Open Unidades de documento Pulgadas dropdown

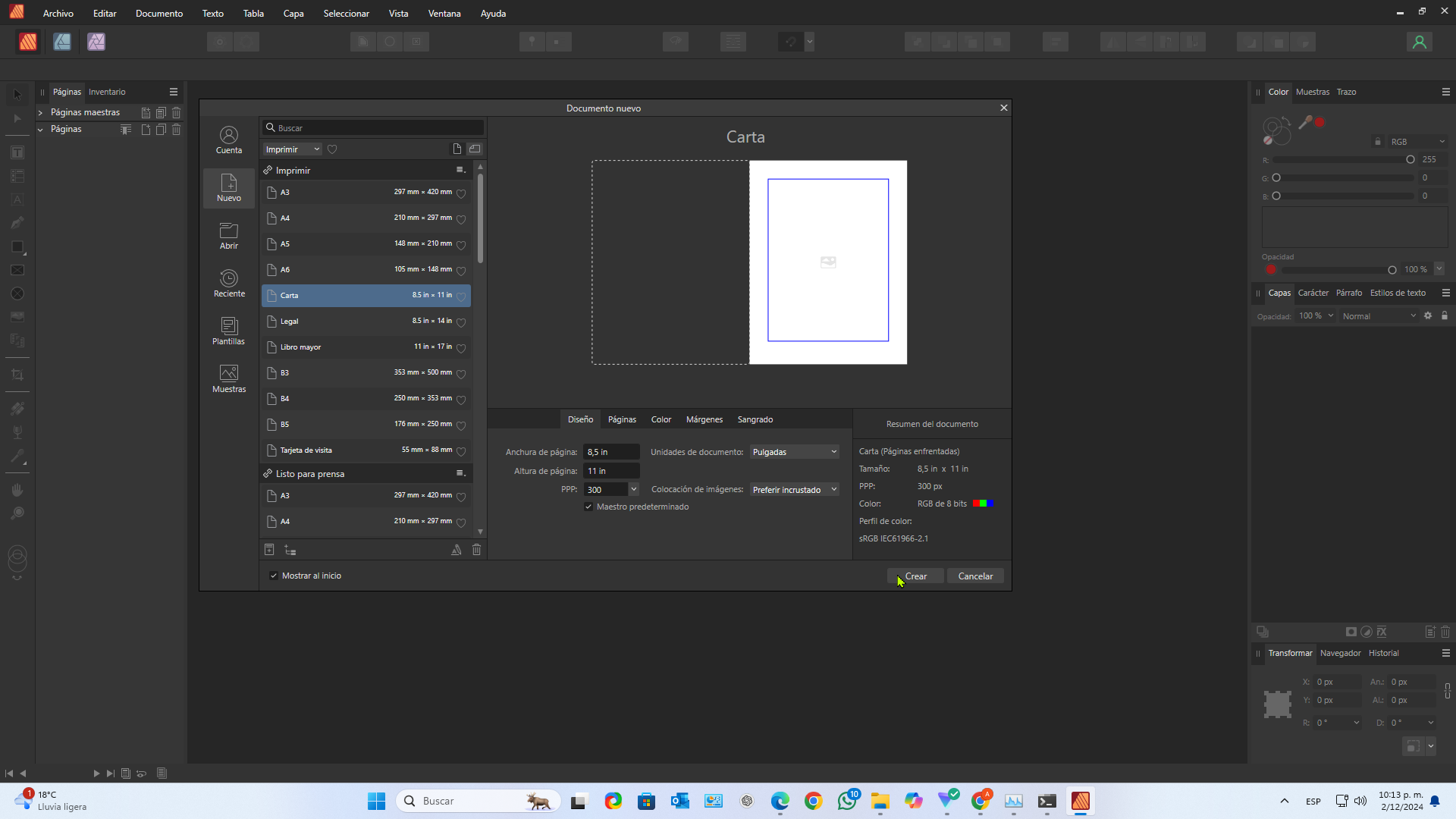point(794,452)
